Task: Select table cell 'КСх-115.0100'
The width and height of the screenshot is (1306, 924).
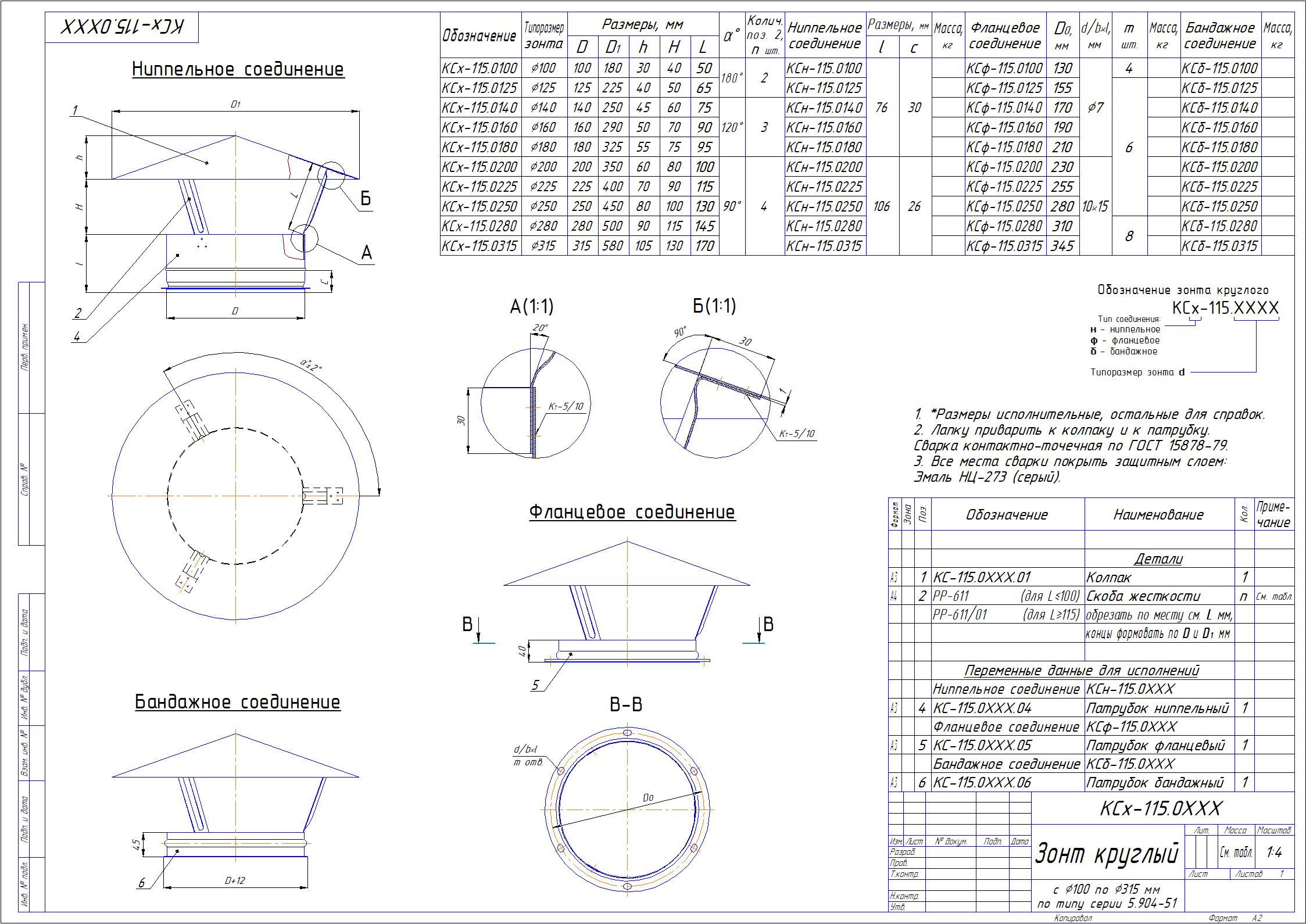Action: pyautogui.click(x=480, y=68)
